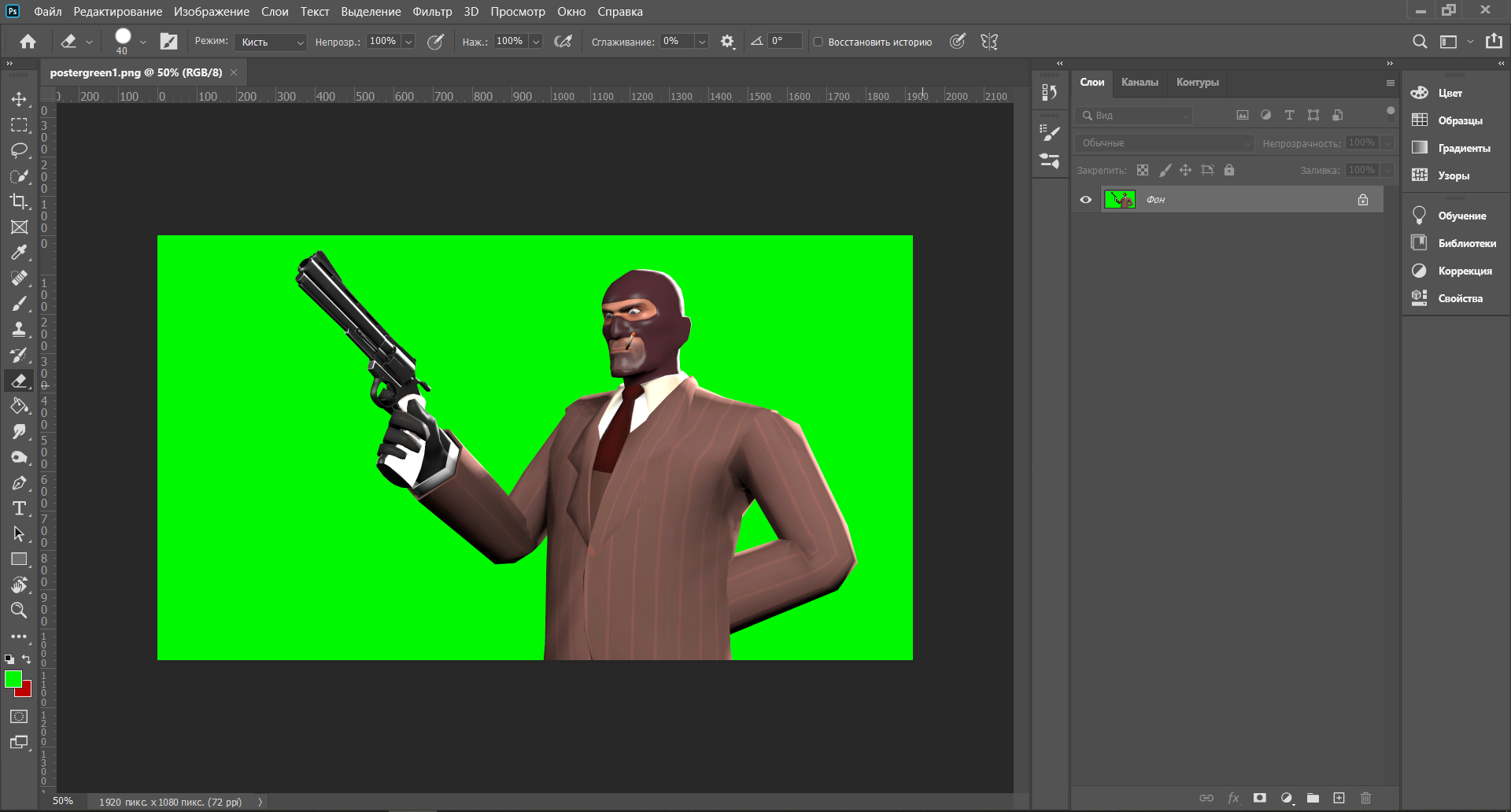1511x812 pixels.
Task: Toggle lock position
Action: point(1185,170)
